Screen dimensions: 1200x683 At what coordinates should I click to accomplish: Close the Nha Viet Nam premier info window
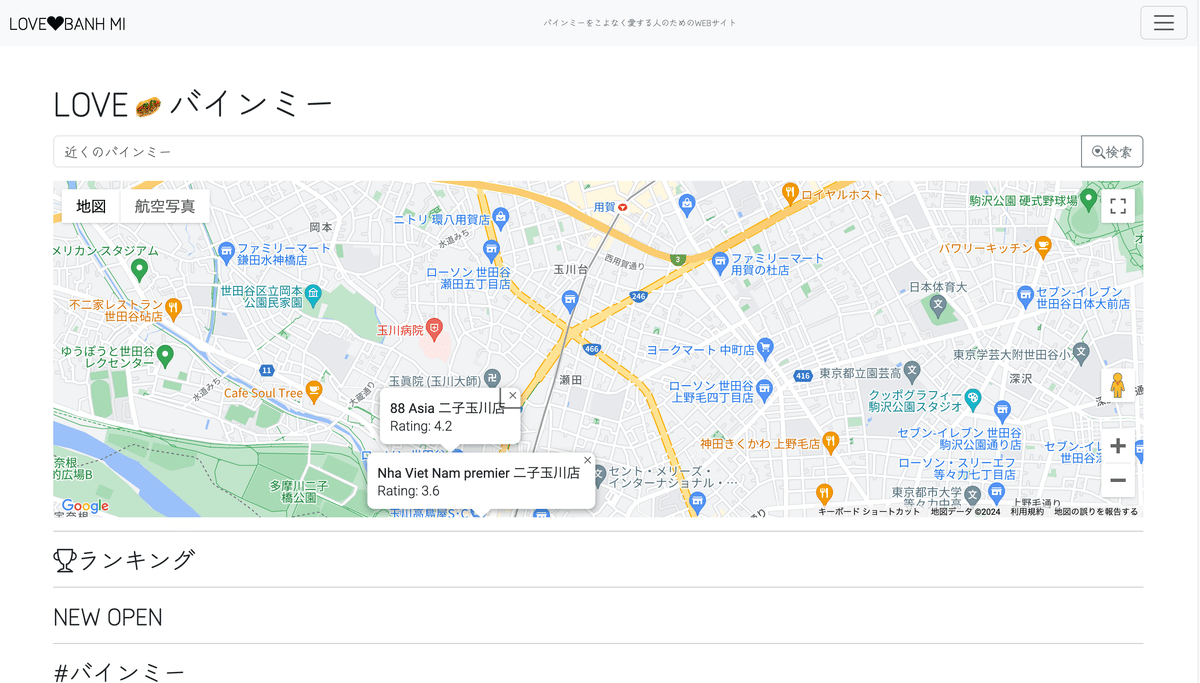click(x=588, y=460)
